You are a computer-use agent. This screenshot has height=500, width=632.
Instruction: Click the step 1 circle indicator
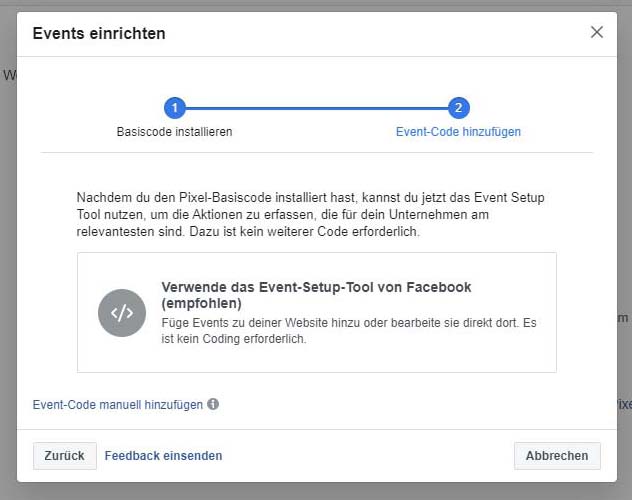pos(175,108)
